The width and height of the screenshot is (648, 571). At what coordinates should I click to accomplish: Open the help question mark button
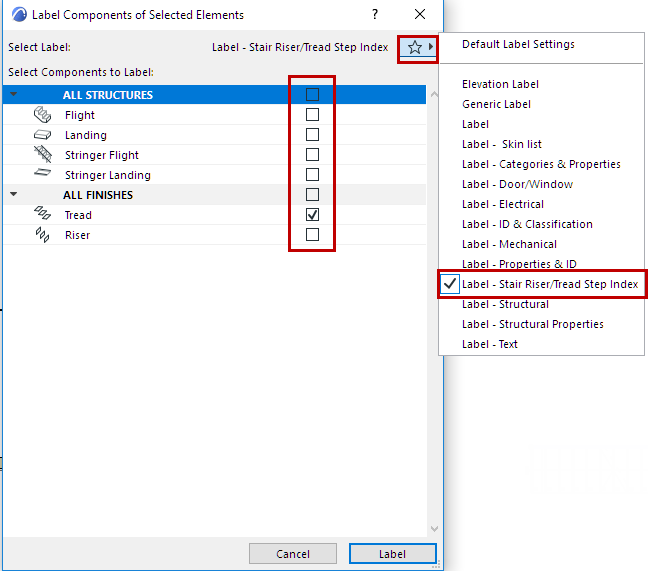pos(375,14)
